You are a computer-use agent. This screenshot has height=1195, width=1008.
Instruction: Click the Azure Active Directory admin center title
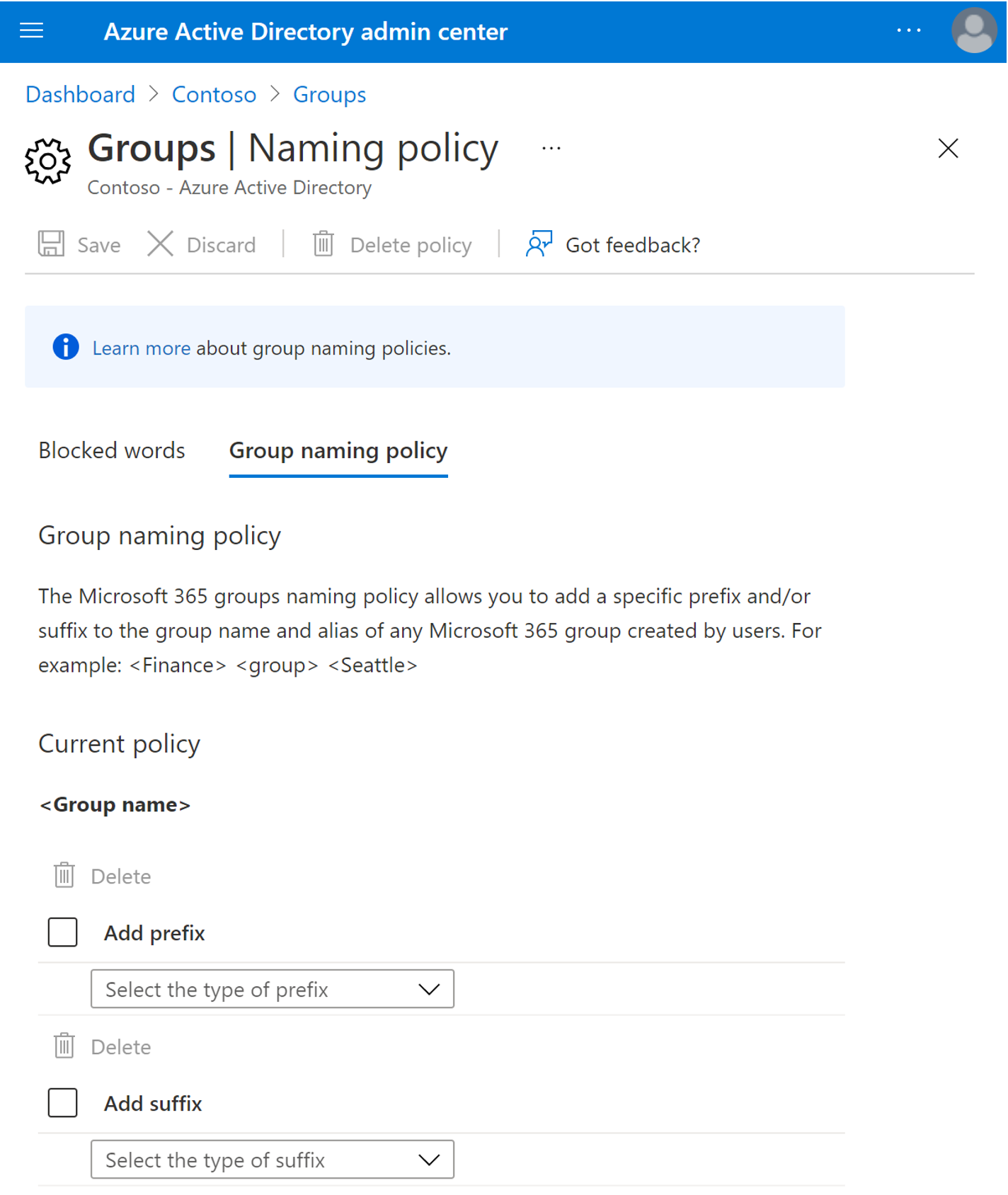306,32
